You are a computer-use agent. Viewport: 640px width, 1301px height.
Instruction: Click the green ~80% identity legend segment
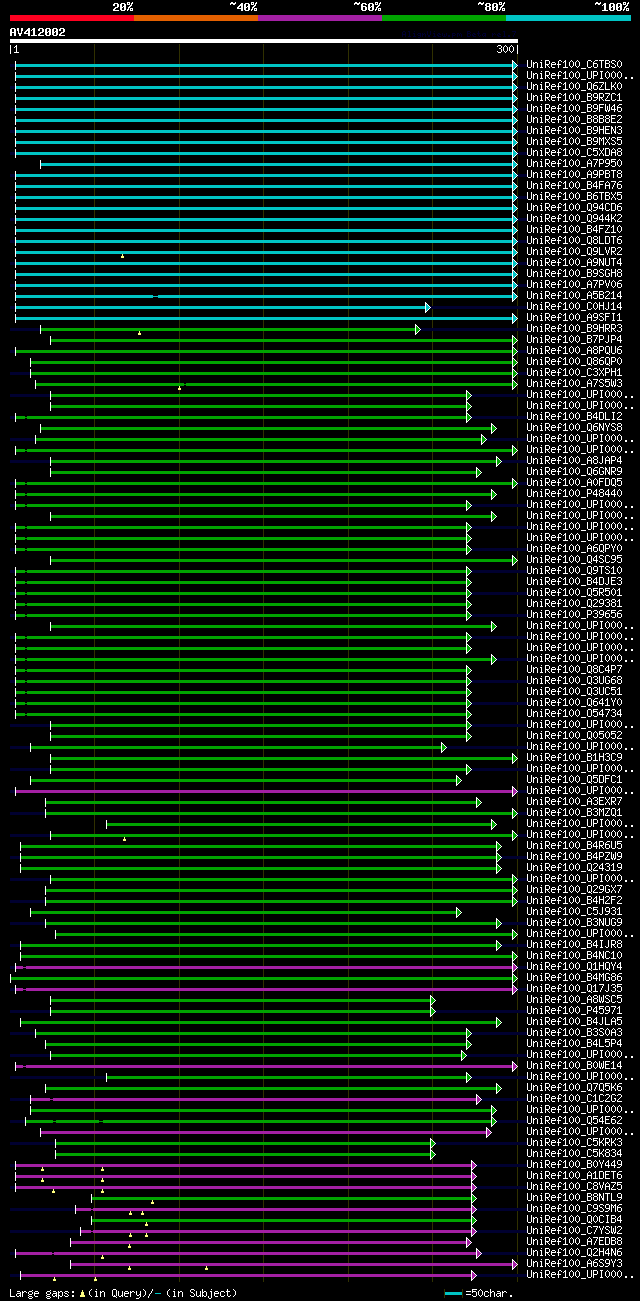443,17
